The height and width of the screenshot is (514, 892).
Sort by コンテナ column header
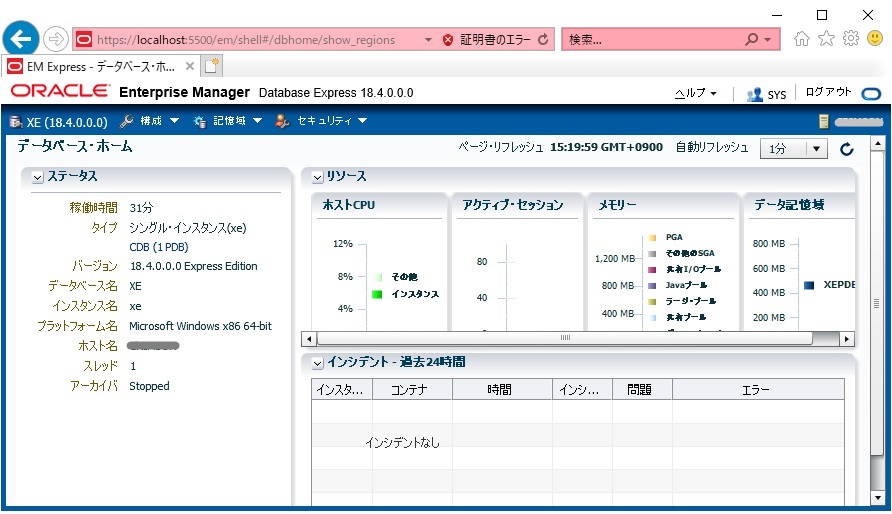412,390
